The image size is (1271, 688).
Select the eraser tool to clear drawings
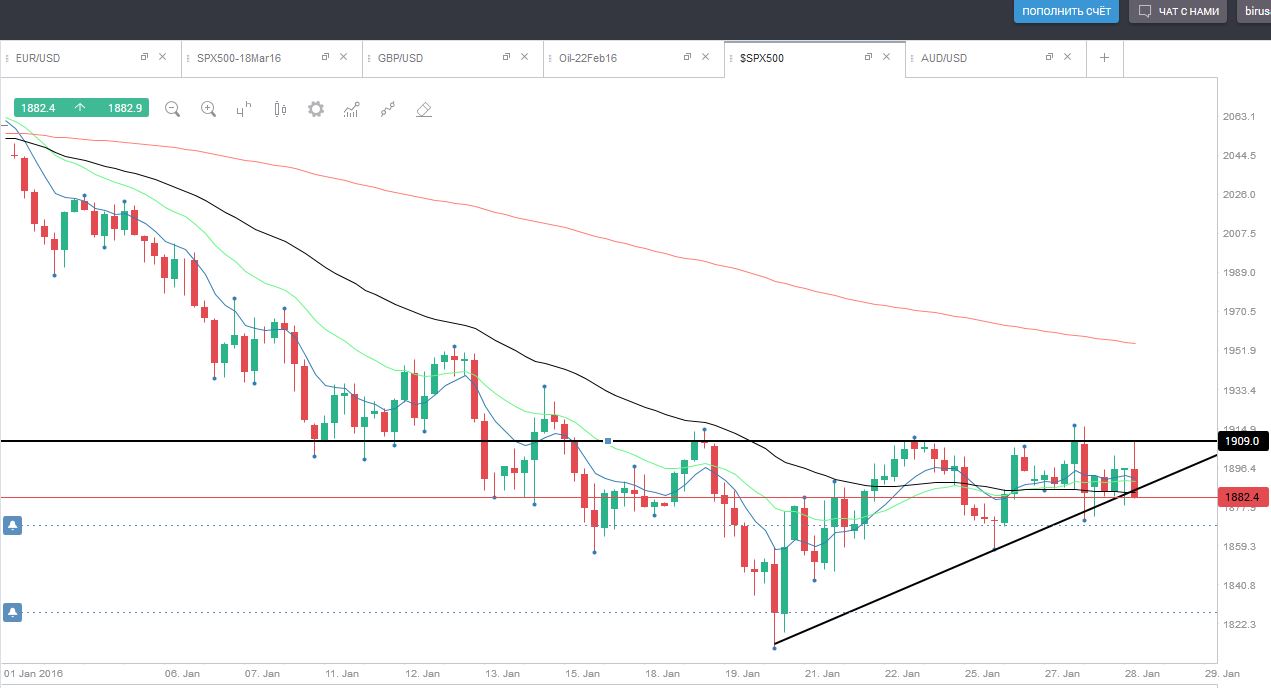(x=424, y=109)
